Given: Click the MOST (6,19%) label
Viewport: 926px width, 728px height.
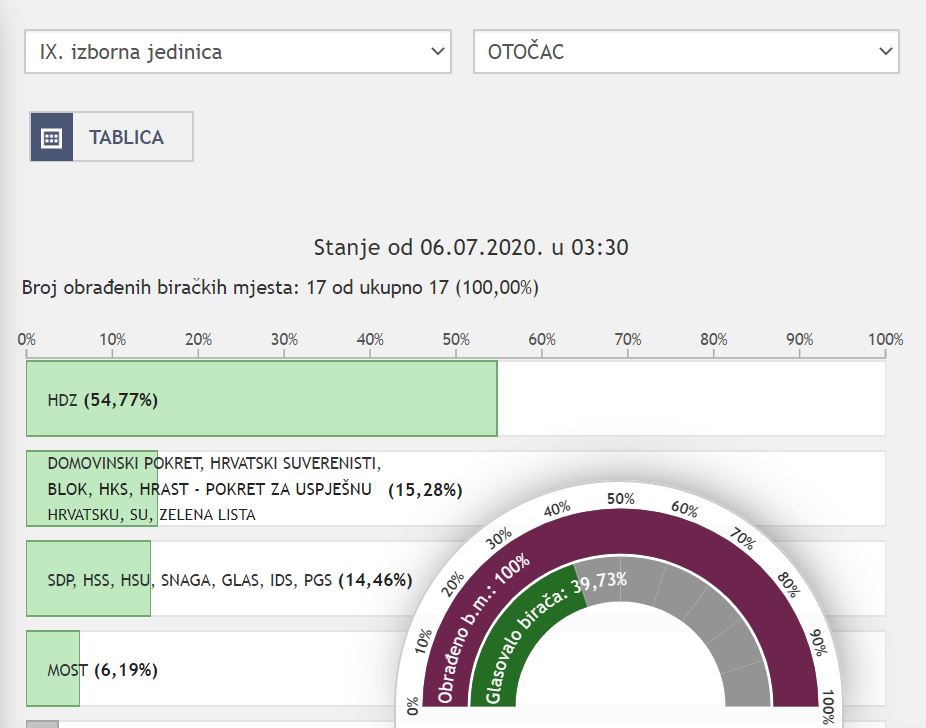Looking at the screenshot, I should coord(103,669).
